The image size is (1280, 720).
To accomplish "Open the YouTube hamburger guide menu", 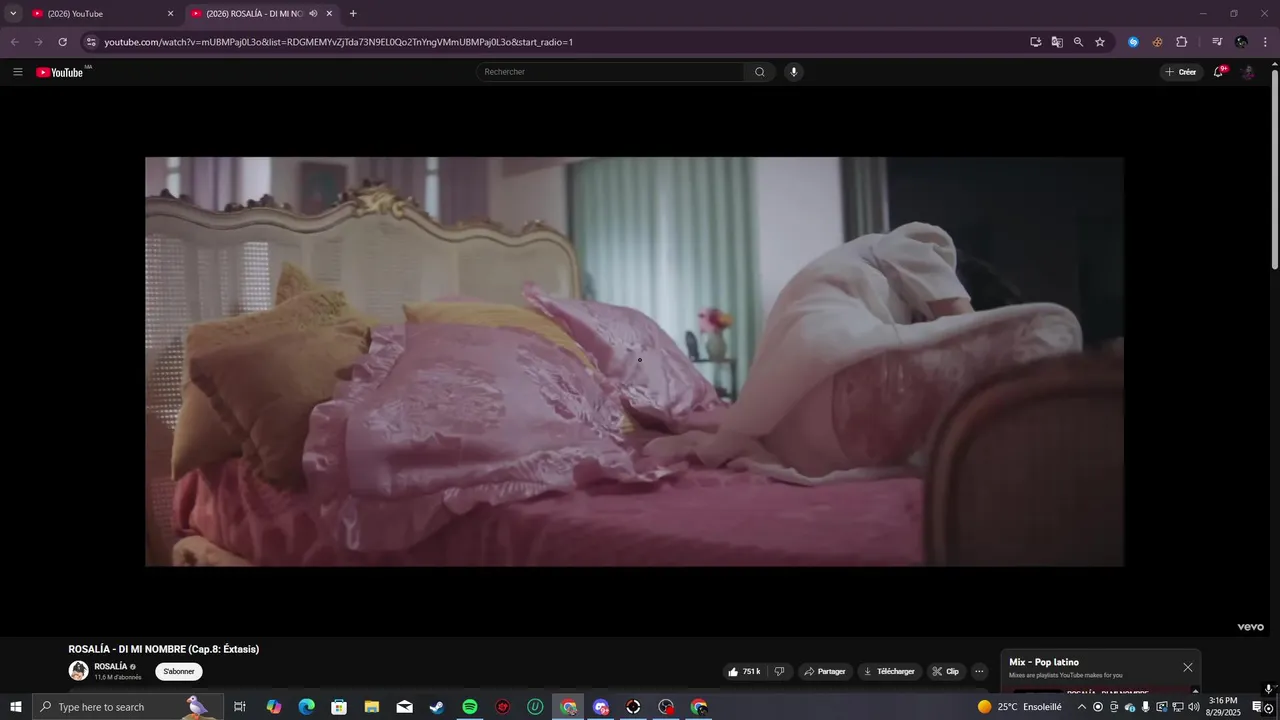I will [17, 72].
